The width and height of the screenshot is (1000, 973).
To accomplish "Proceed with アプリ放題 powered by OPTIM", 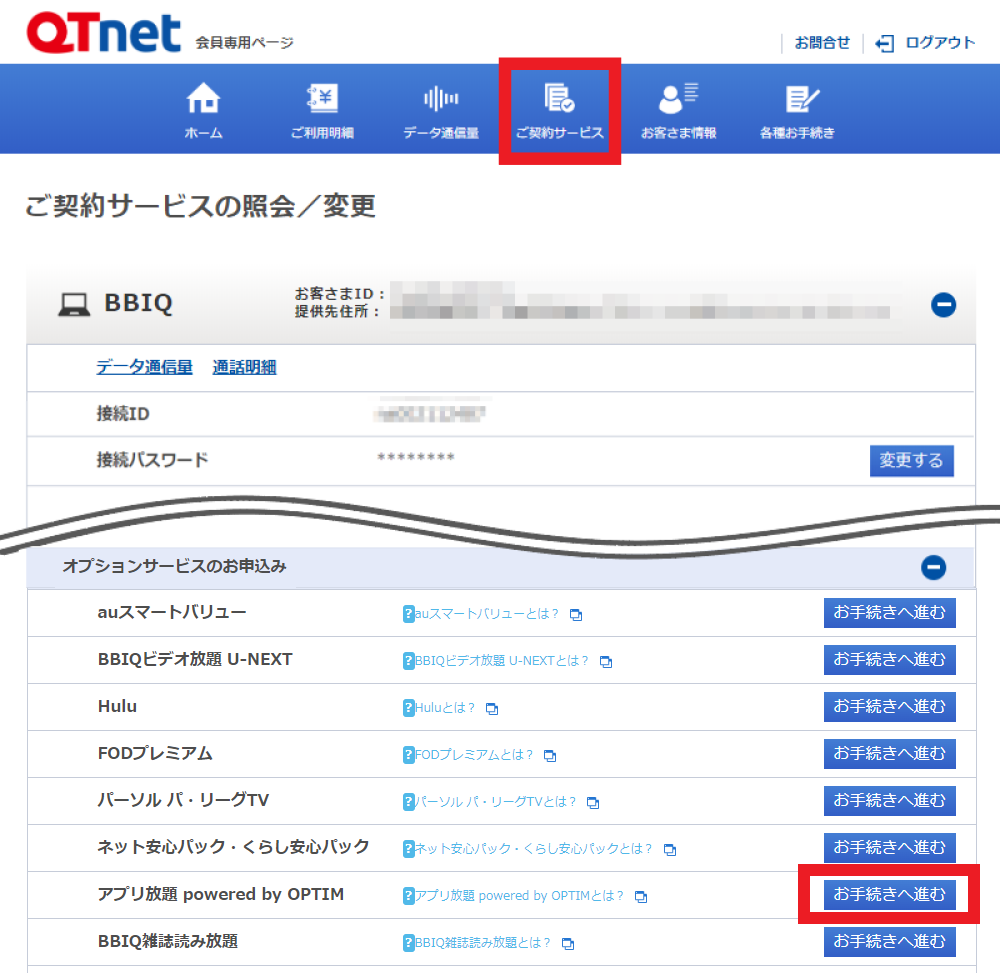I will click(889, 894).
